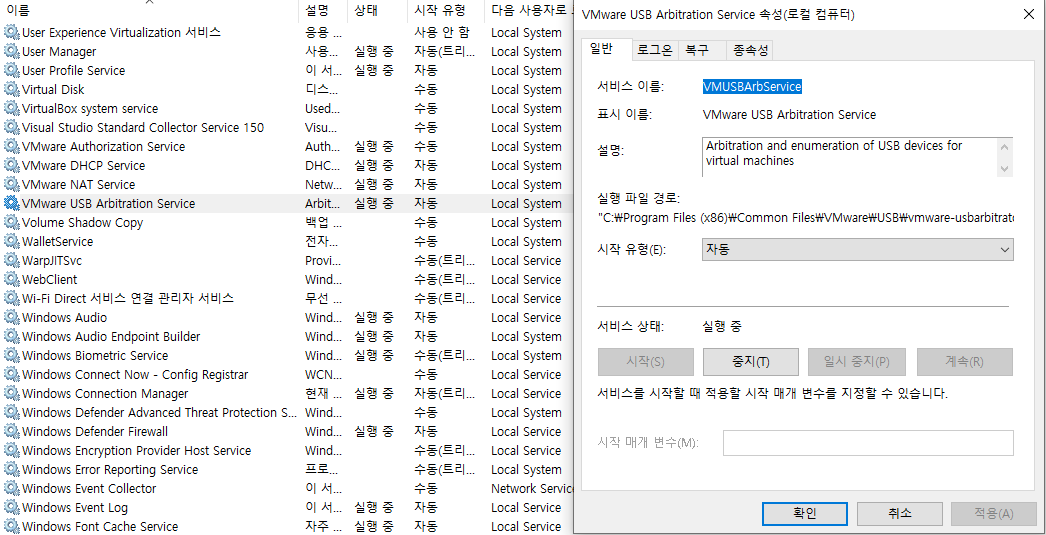Open the 복구 tab
The height and width of the screenshot is (535, 1046).
[702, 50]
